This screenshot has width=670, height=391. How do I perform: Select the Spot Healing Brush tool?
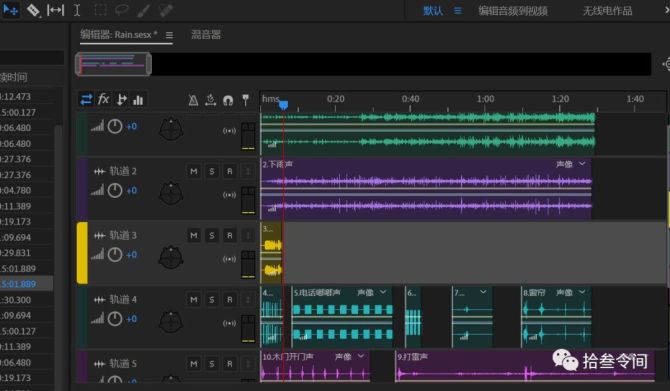coord(166,10)
